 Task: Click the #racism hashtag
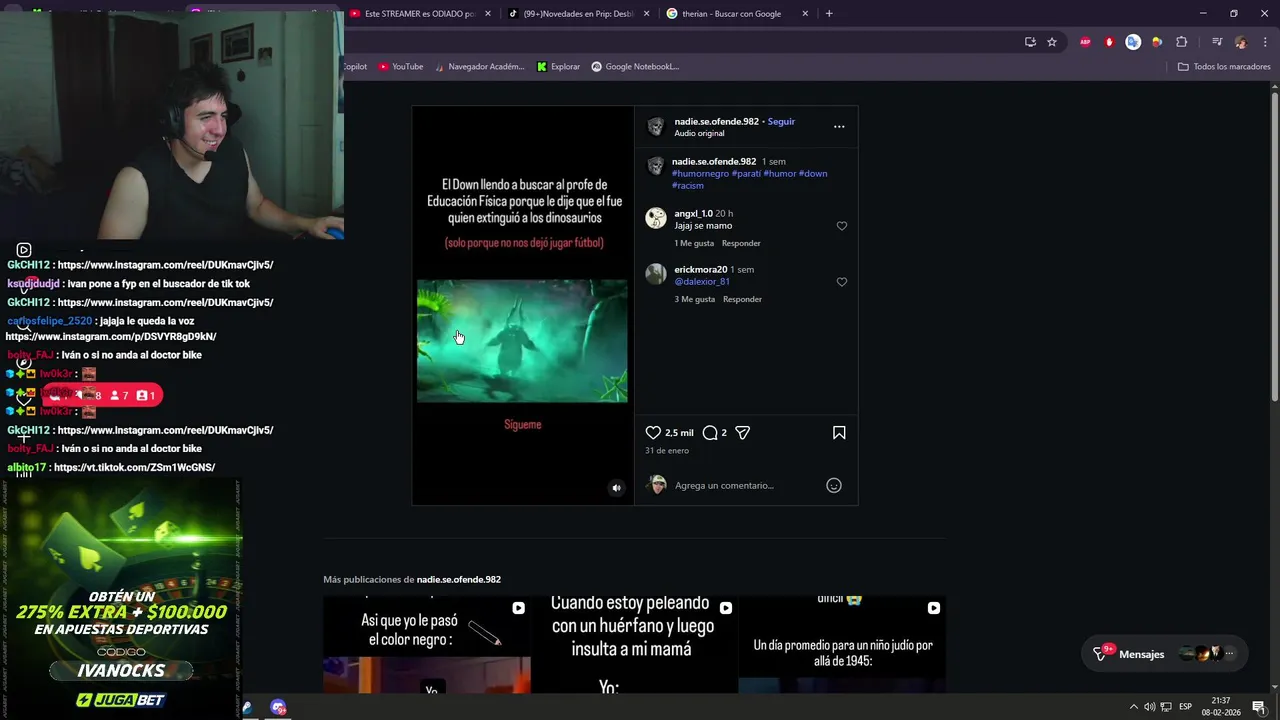pos(688,186)
